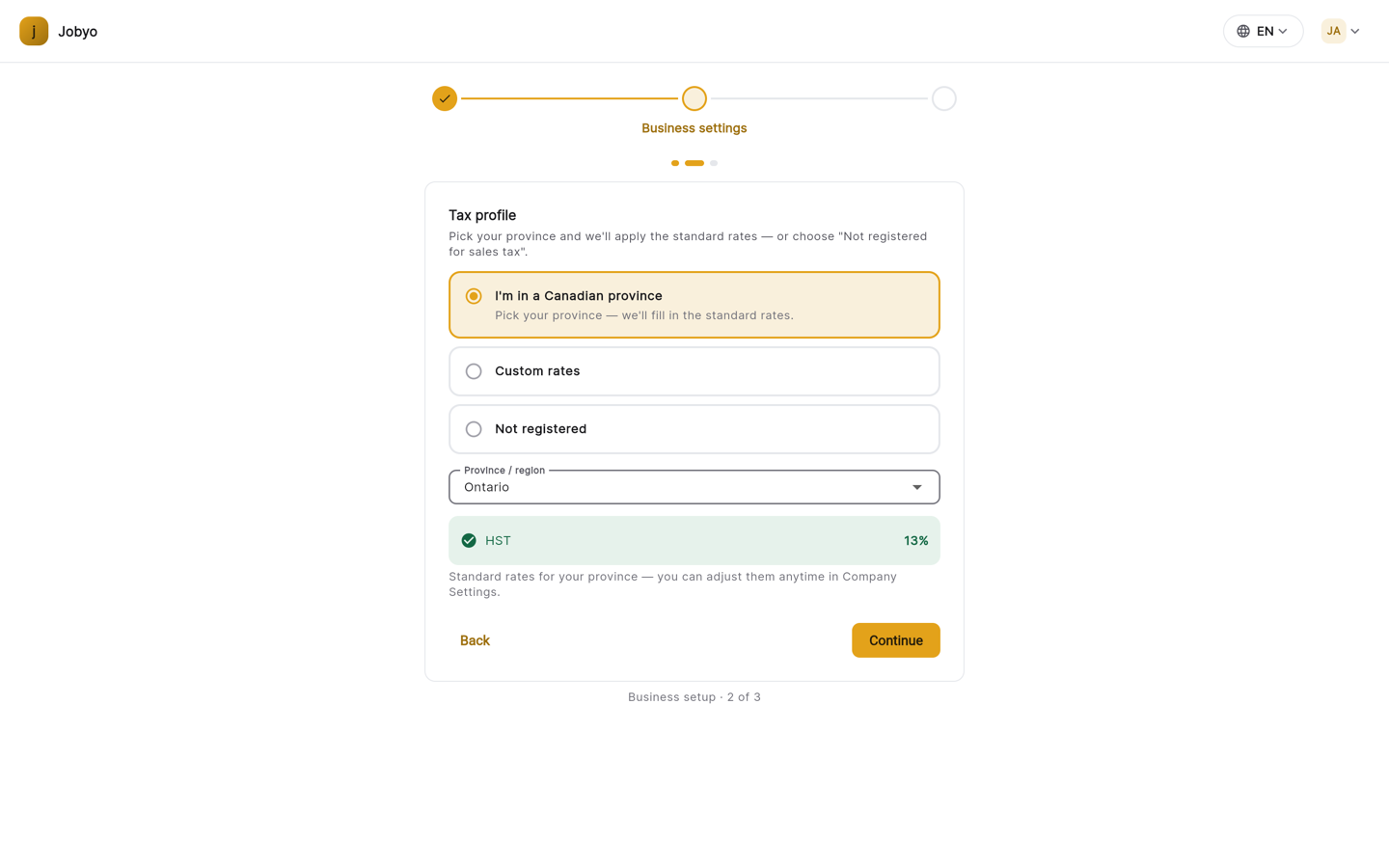Viewport: 1389px width, 868px height.
Task: Open the Province / region dropdown
Action: coord(694,487)
